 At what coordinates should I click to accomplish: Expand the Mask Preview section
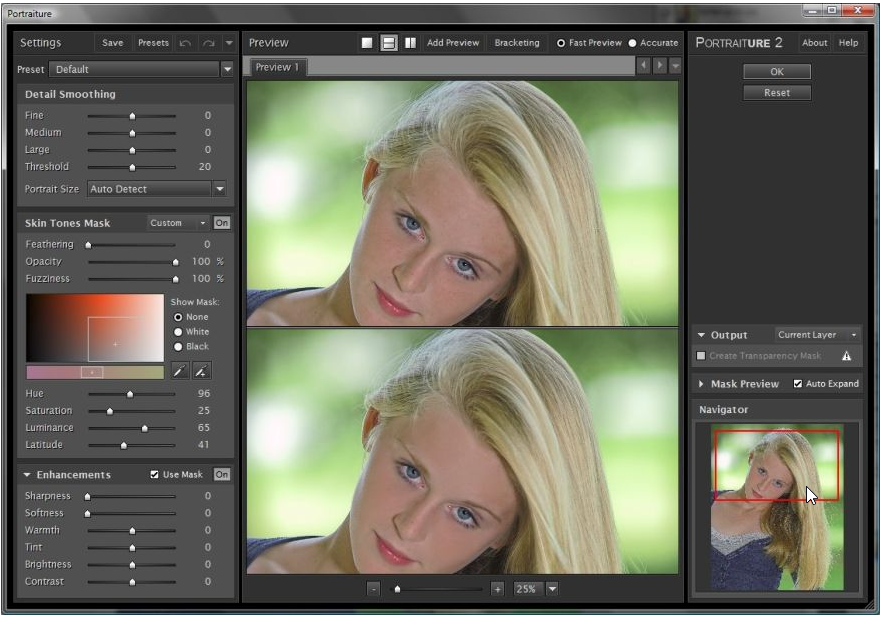coord(702,384)
